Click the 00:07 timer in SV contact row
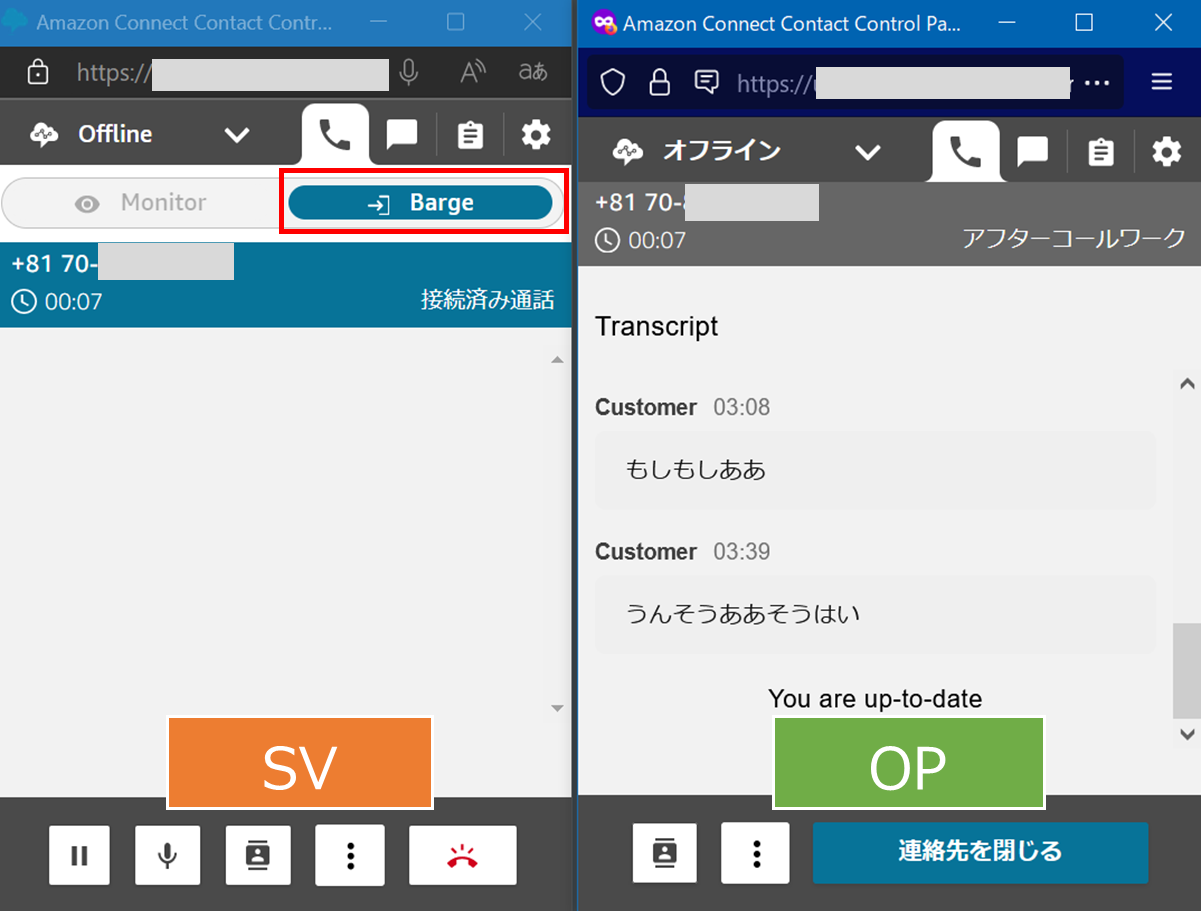The height and width of the screenshot is (911, 1201). [x=57, y=301]
